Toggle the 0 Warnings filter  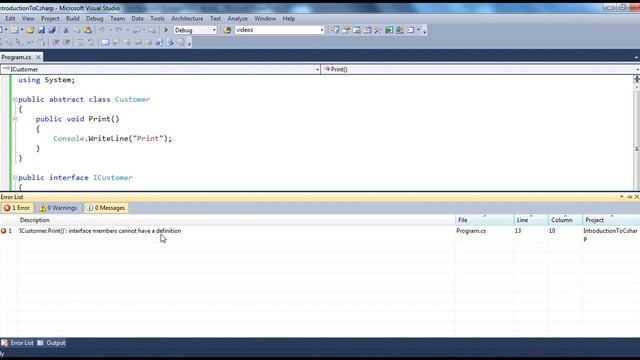tap(58, 208)
